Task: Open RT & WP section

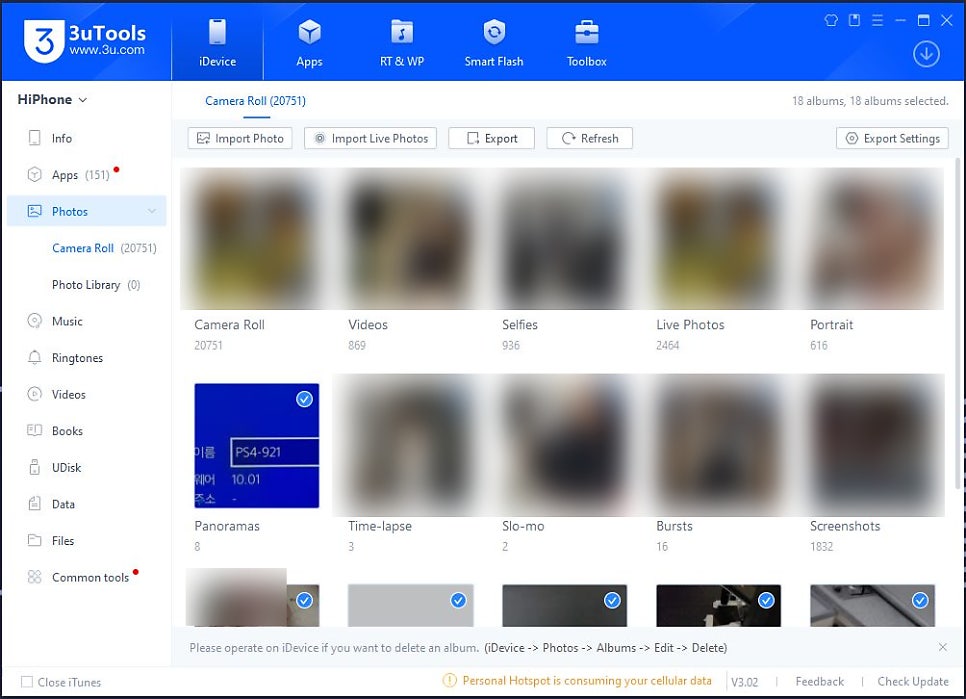Action: tap(402, 42)
